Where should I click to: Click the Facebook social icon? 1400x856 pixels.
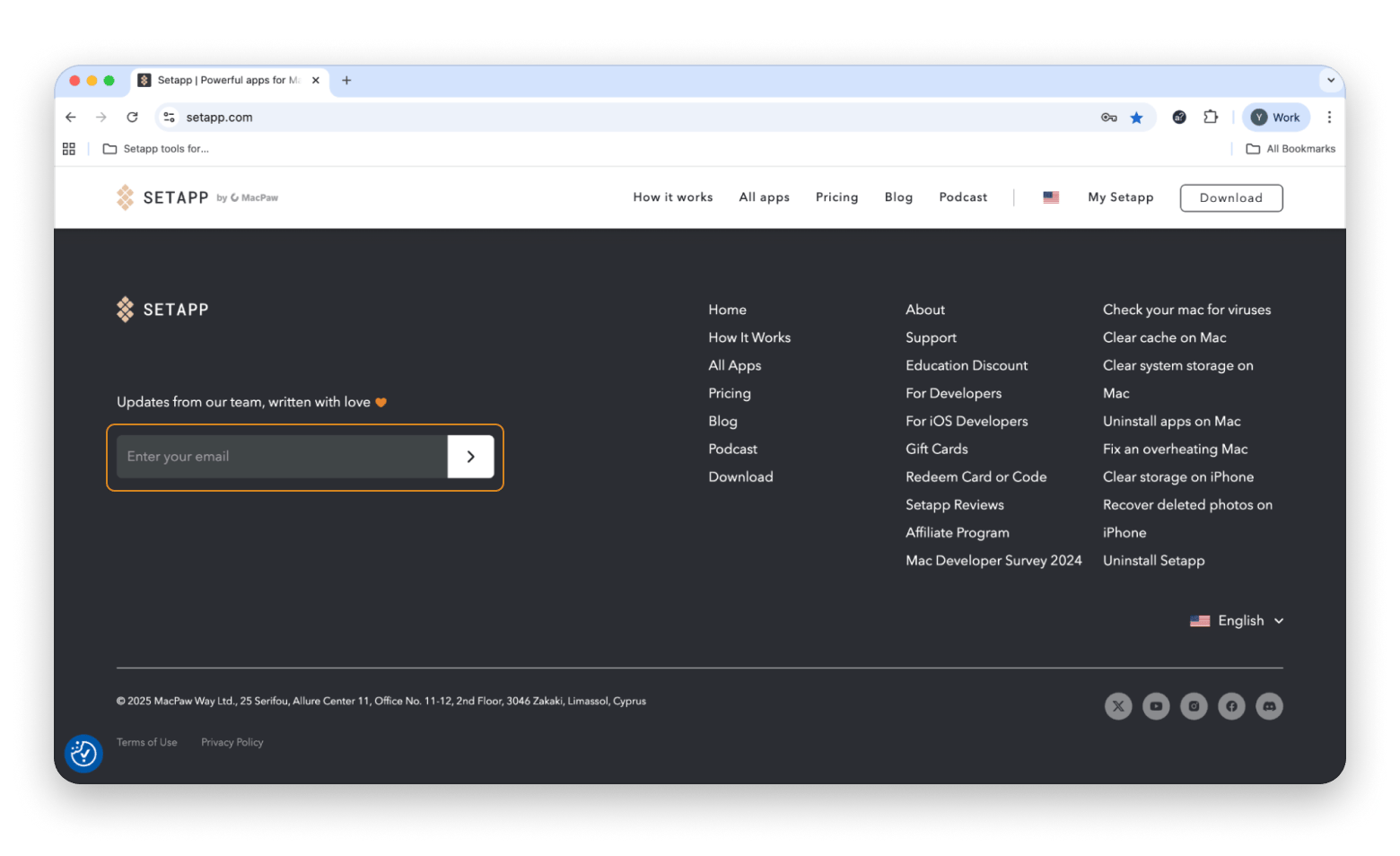click(x=1231, y=706)
